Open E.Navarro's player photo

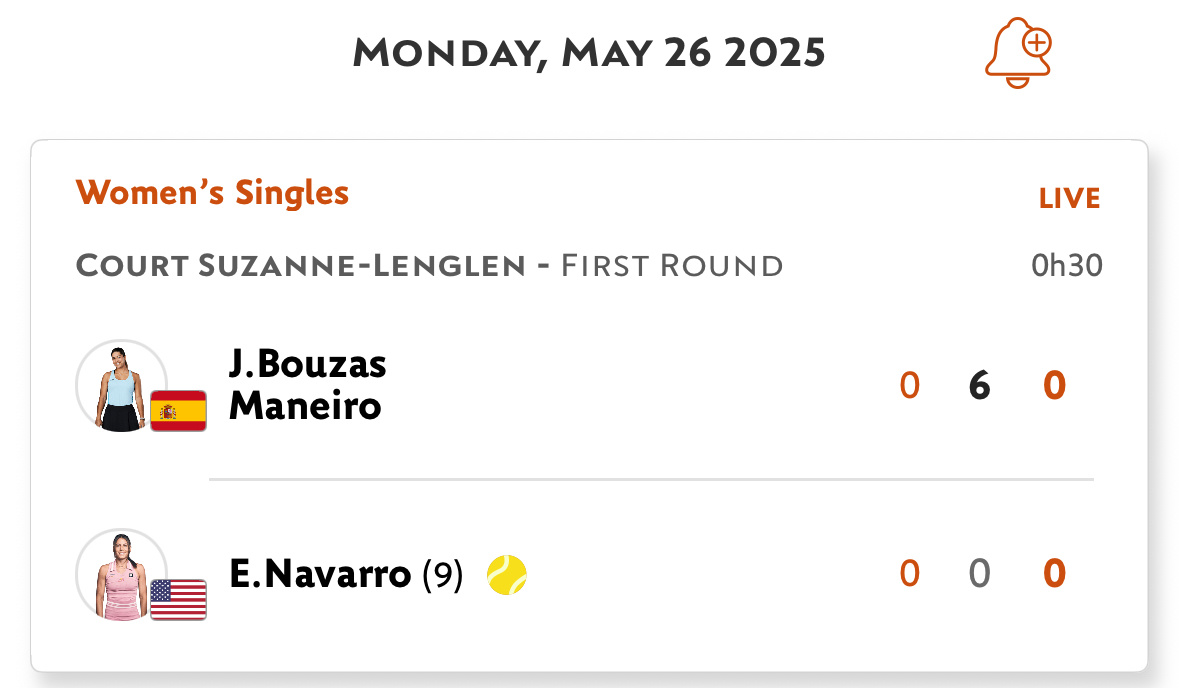(x=120, y=574)
